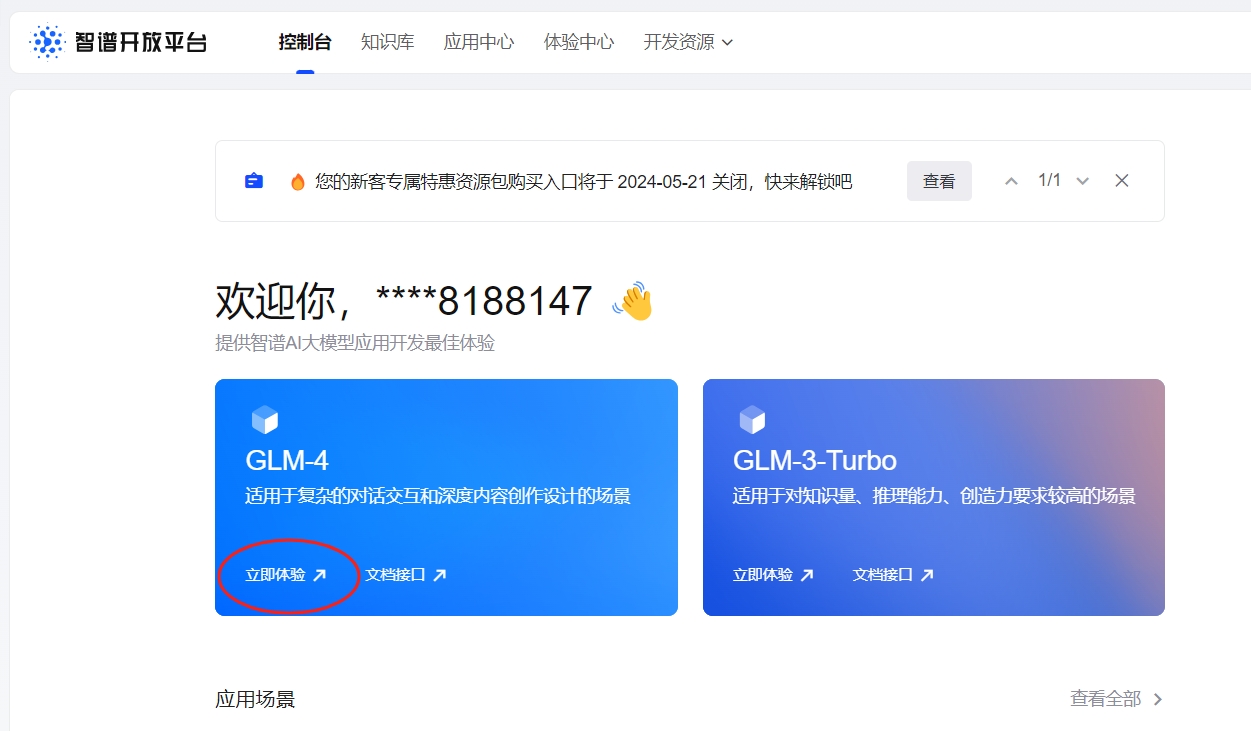
Task: Click the GLM-3-Turbo description 适用于对知识量
Action: pyautogui.click(x=934, y=496)
